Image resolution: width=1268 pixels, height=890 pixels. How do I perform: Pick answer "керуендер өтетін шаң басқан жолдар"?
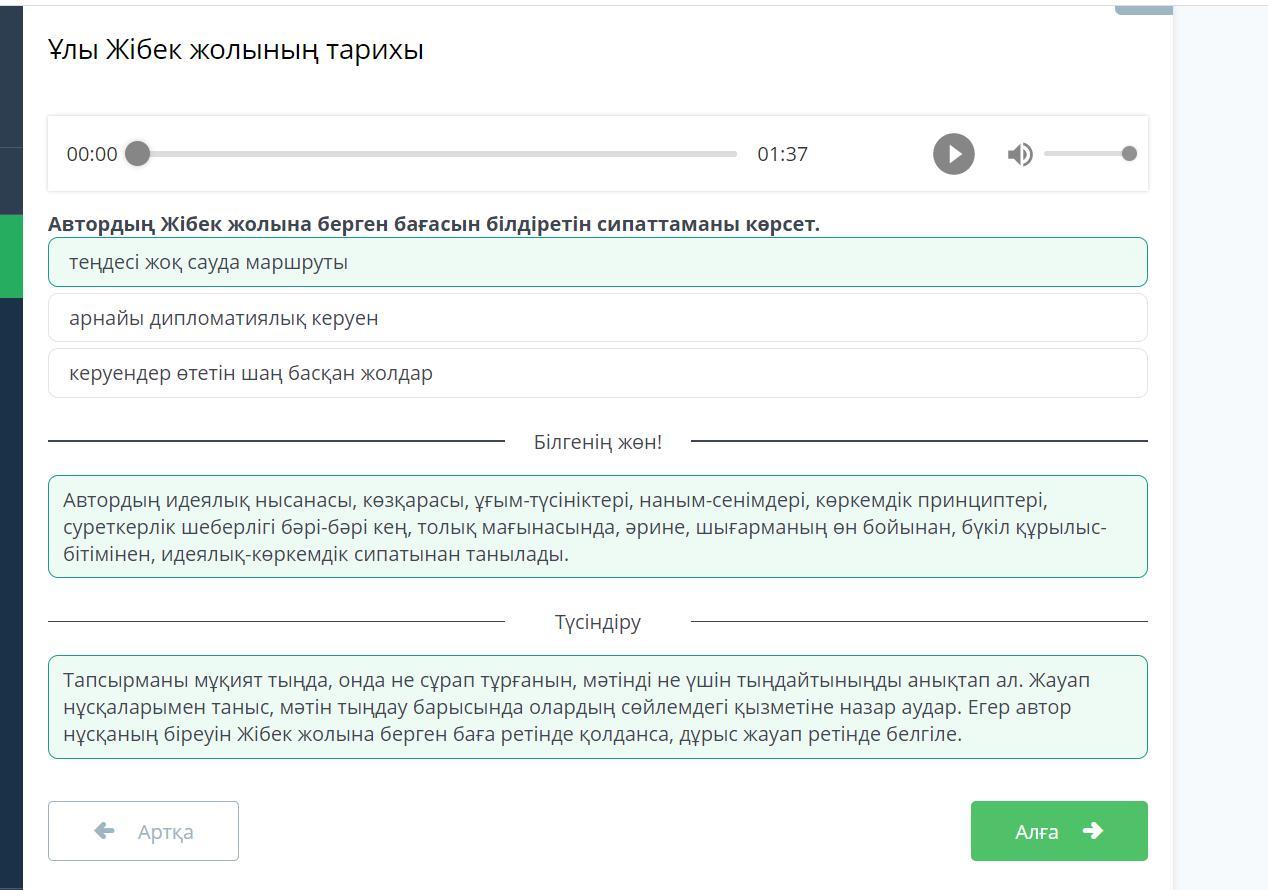[x=597, y=373]
